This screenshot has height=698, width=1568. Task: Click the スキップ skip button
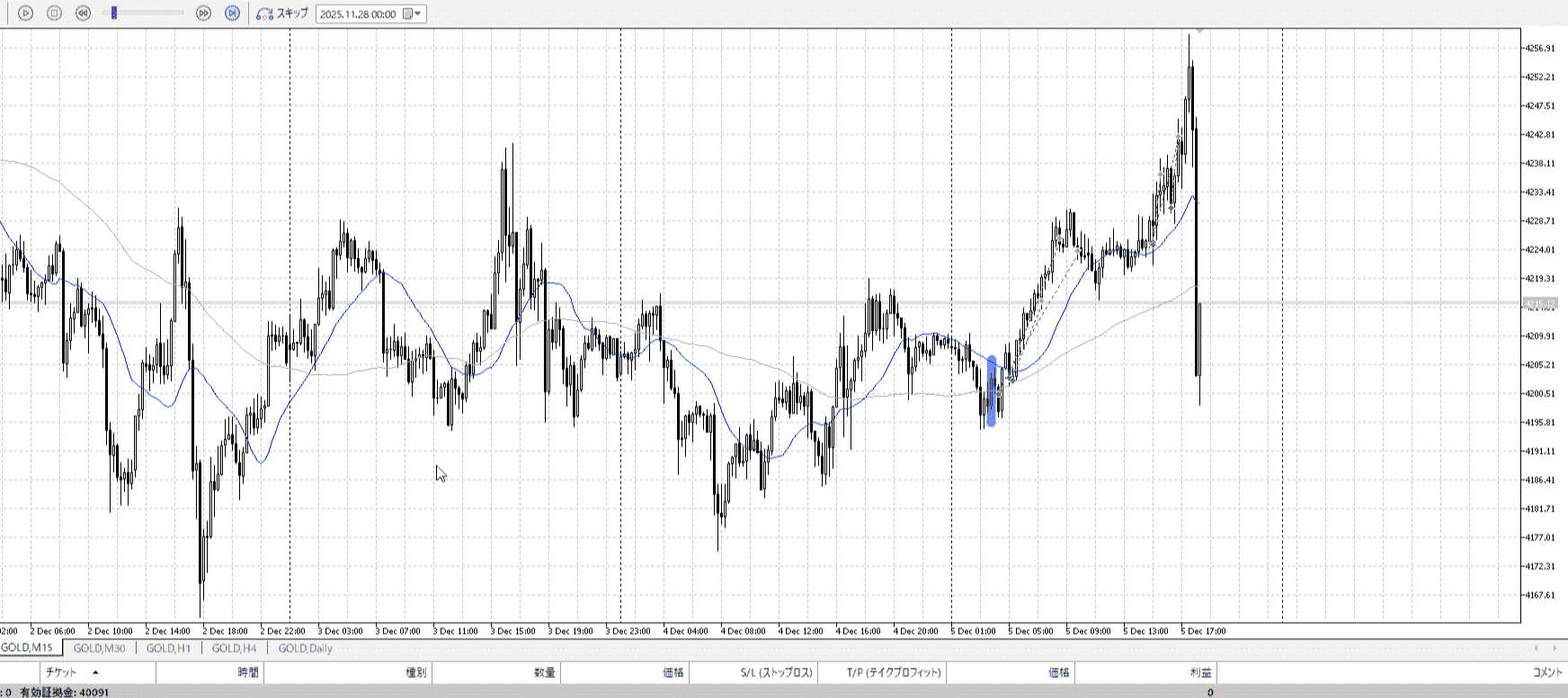click(282, 13)
